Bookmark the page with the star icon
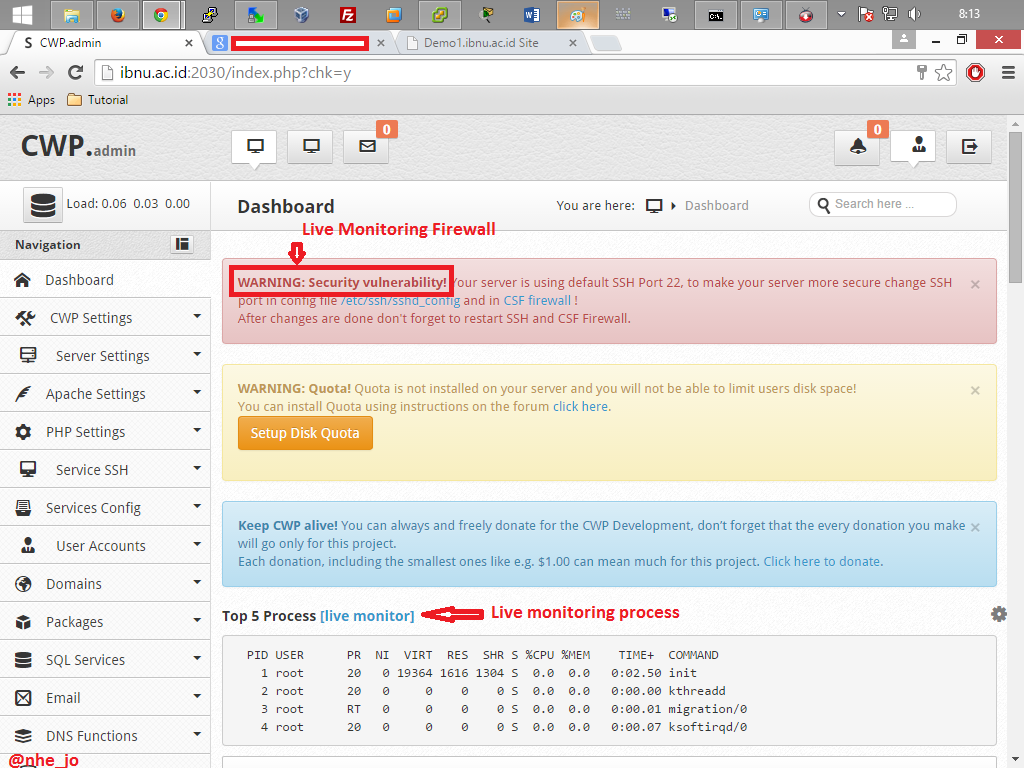Image resolution: width=1024 pixels, height=768 pixels. (943, 72)
